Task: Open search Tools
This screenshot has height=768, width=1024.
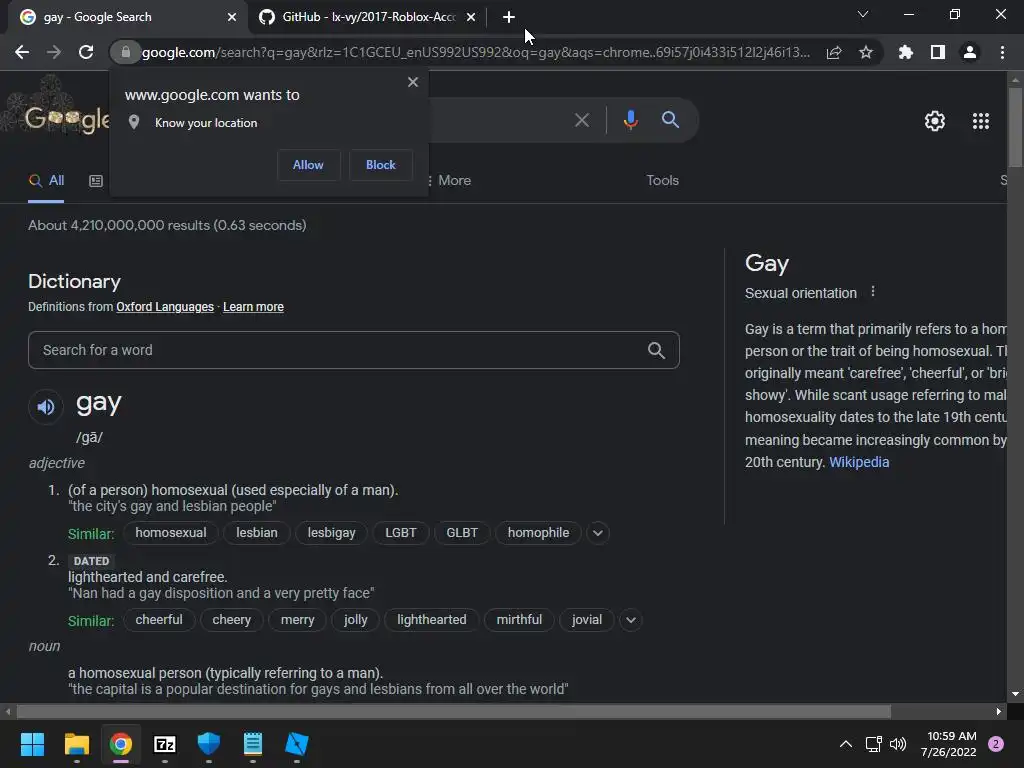Action: 662,180
